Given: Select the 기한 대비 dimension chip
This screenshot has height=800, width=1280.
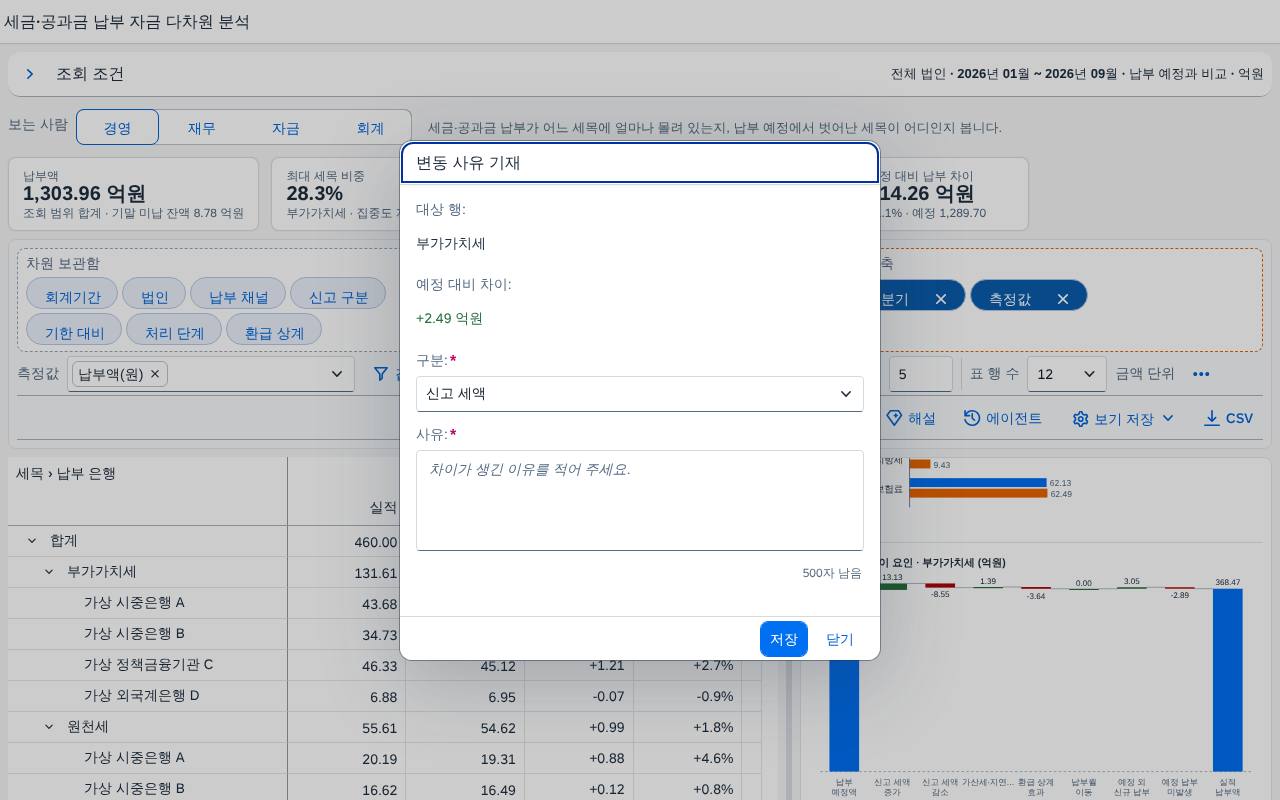Looking at the screenshot, I should point(74,329).
